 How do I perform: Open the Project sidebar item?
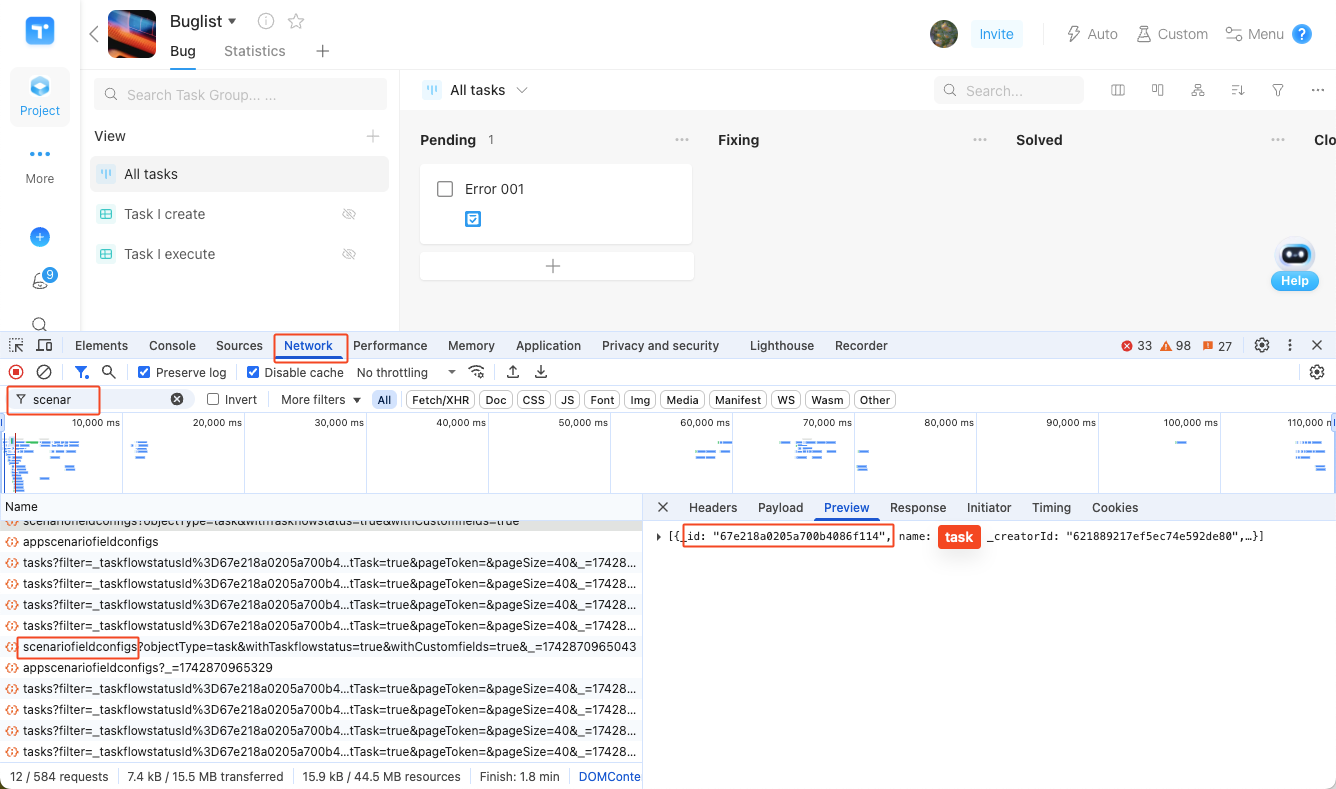coord(40,96)
